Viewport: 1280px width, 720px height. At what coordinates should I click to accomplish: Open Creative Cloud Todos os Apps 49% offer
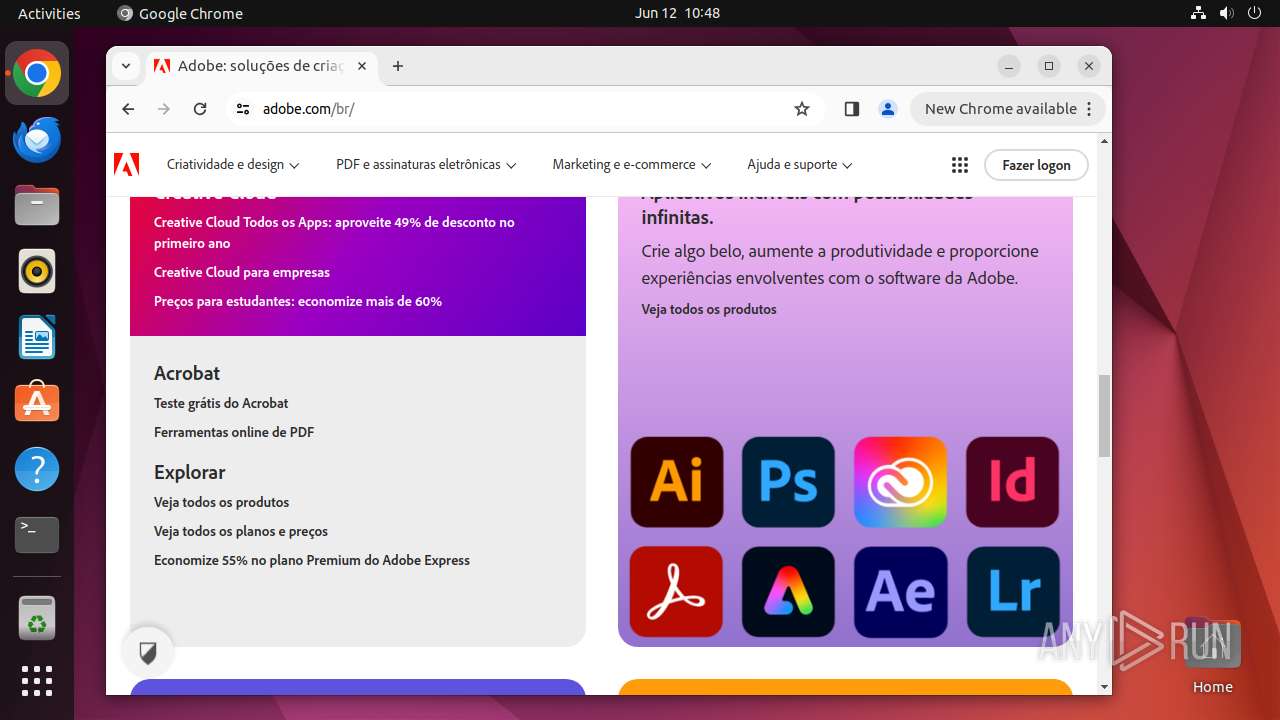pyautogui.click(x=334, y=233)
